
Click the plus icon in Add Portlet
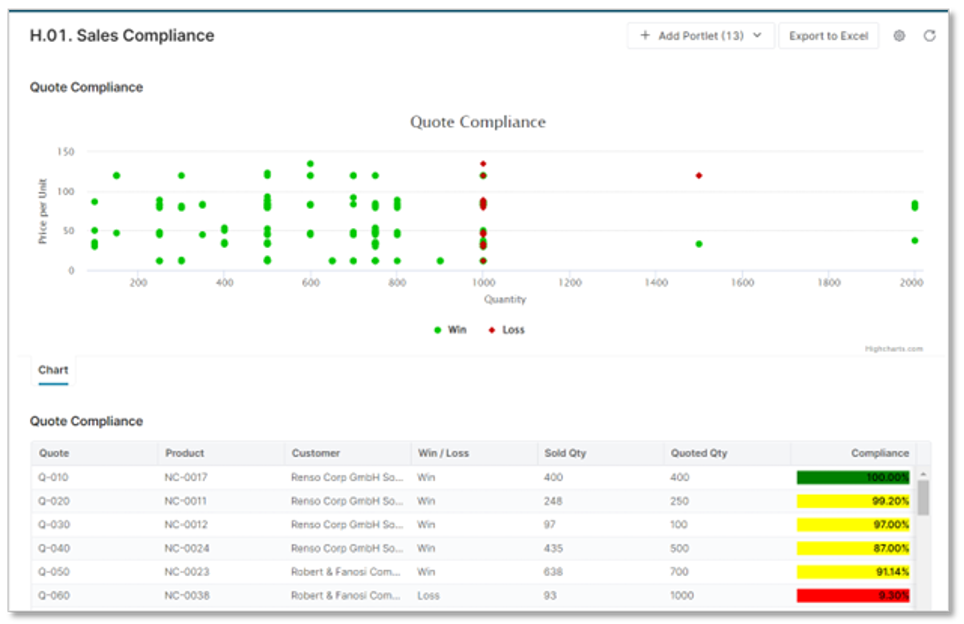point(645,36)
